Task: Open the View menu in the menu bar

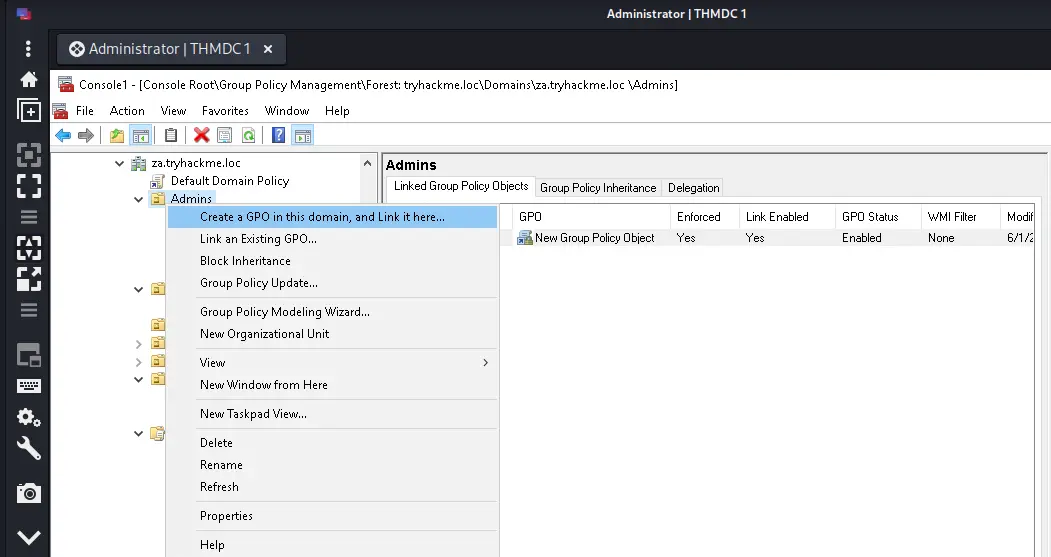Action: click(173, 111)
